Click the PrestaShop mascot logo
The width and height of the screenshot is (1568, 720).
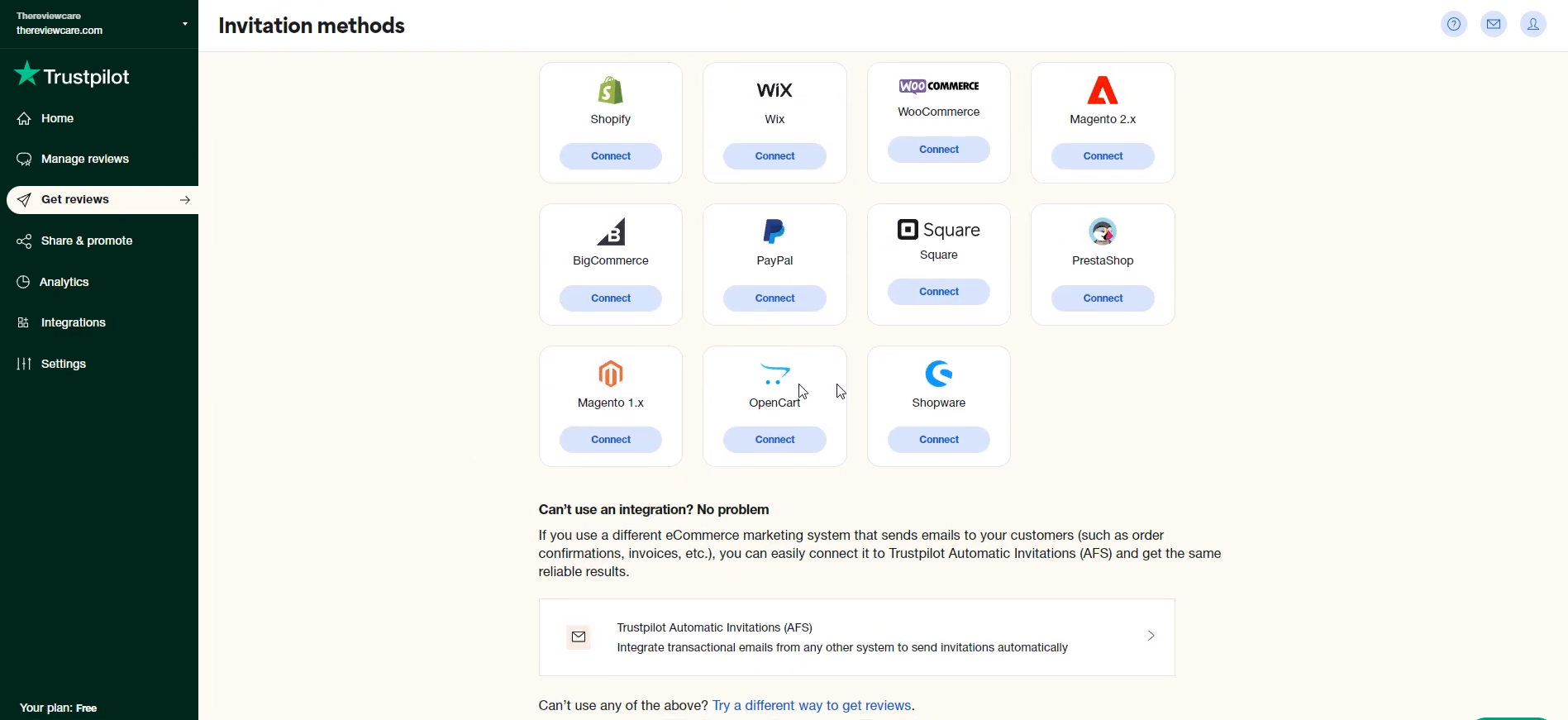pos(1103,232)
